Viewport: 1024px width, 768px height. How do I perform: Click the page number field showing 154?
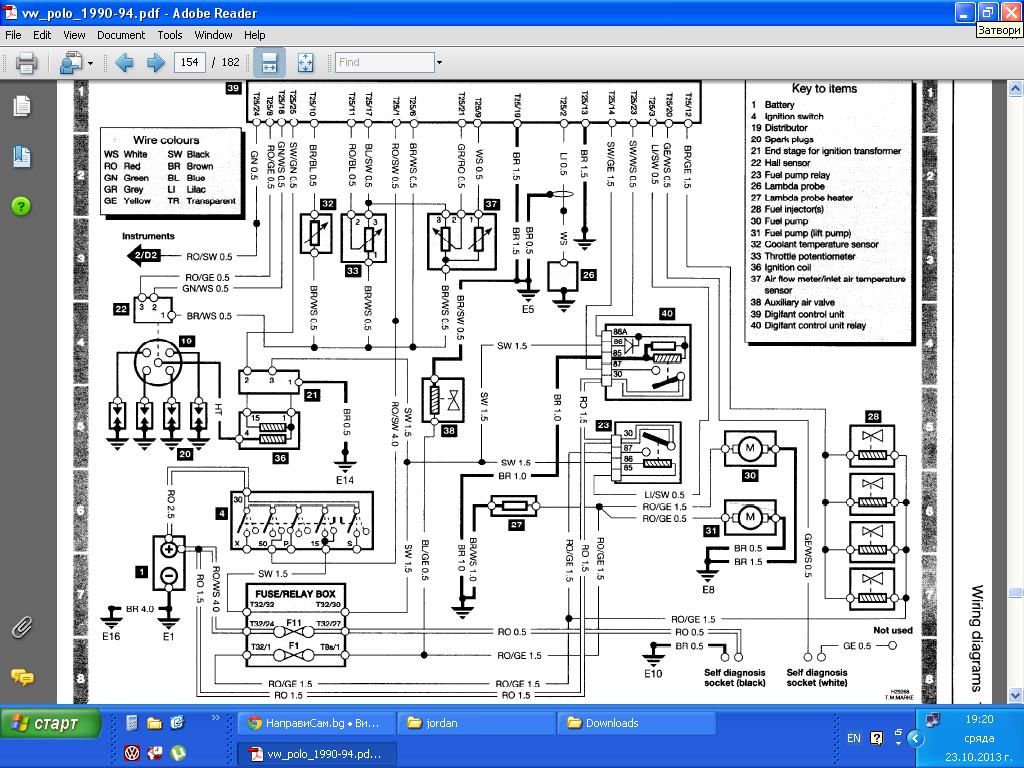(x=189, y=62)
